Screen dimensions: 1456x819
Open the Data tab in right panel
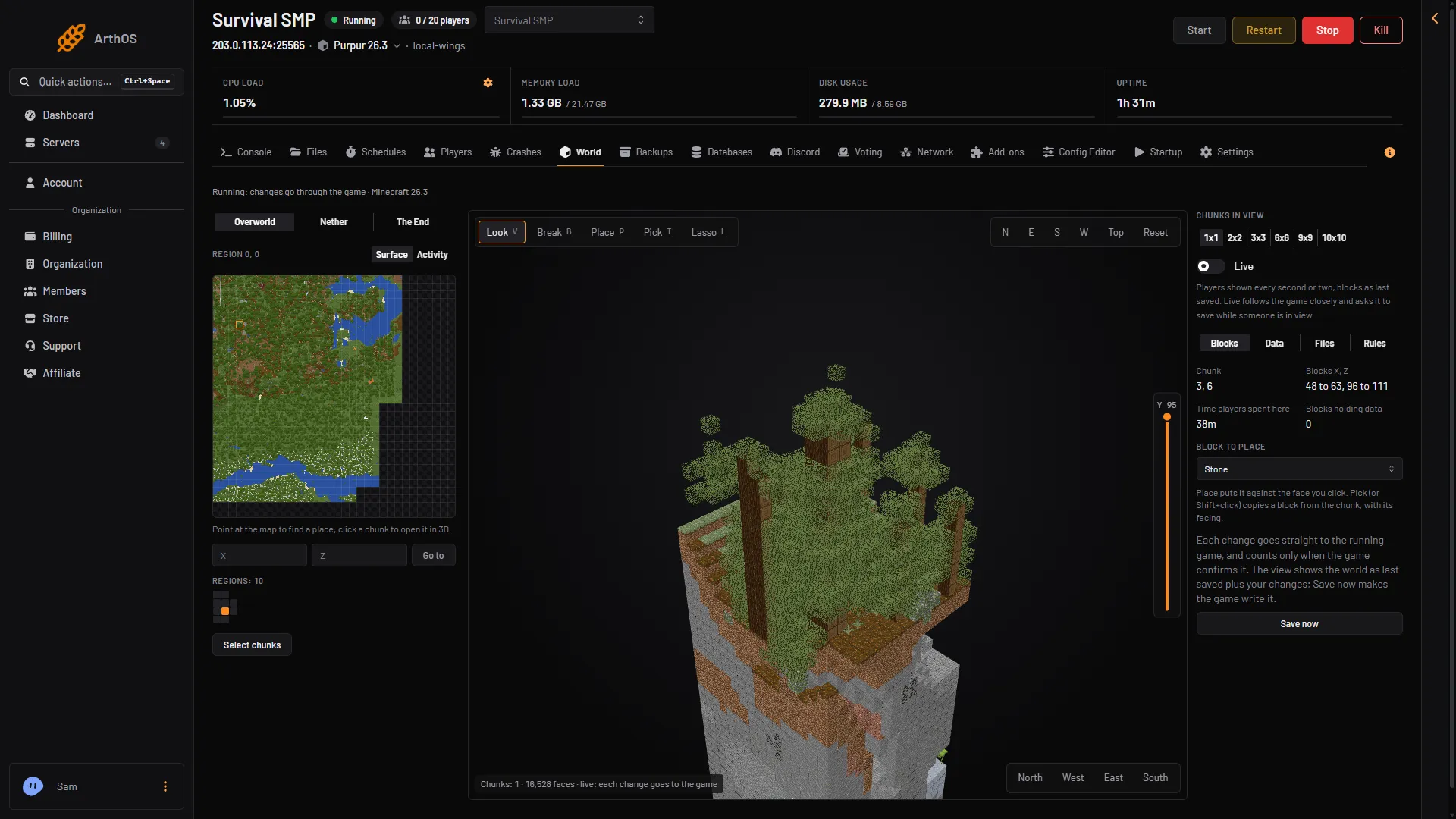[1274, 344]
